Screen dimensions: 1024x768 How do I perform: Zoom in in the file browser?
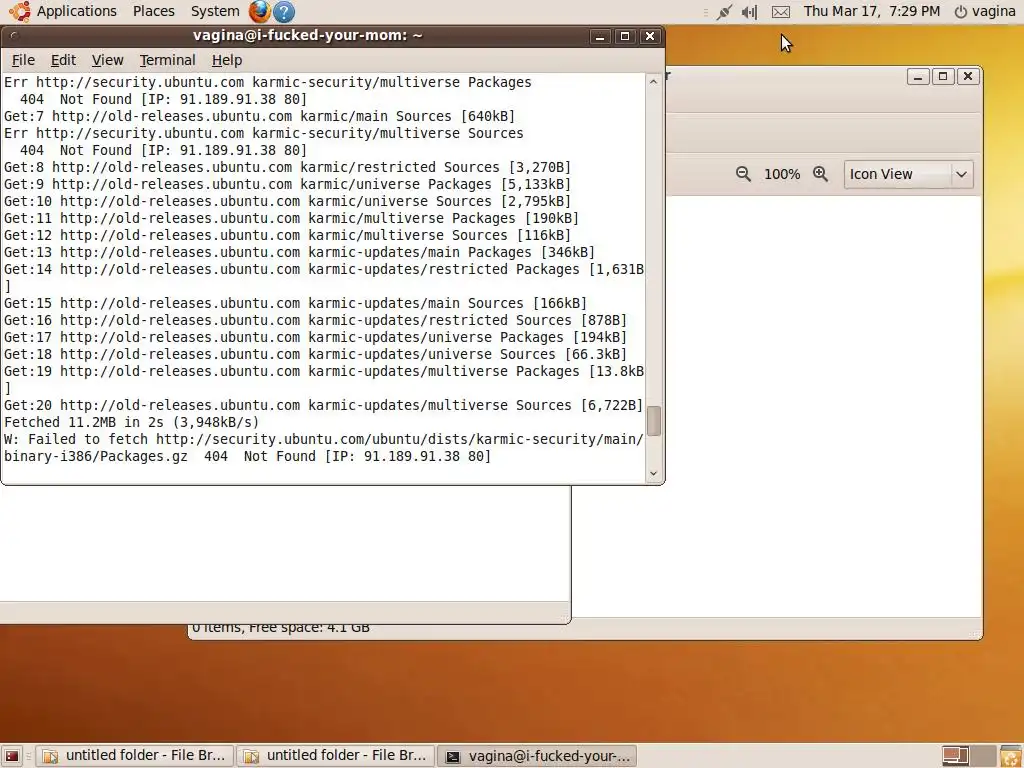tap(820, 174)
